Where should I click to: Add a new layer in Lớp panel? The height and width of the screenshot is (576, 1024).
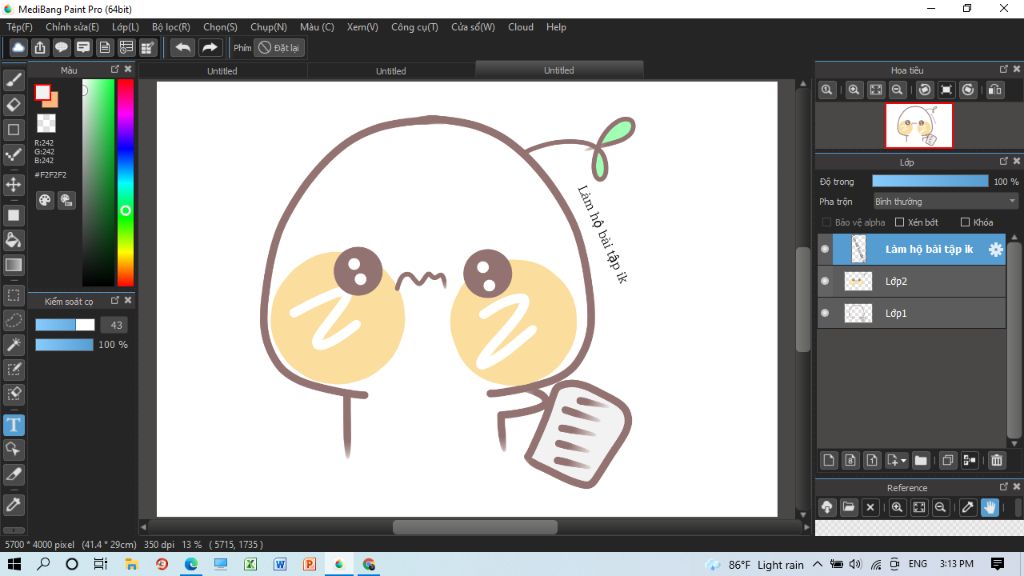tap(829, 460)
